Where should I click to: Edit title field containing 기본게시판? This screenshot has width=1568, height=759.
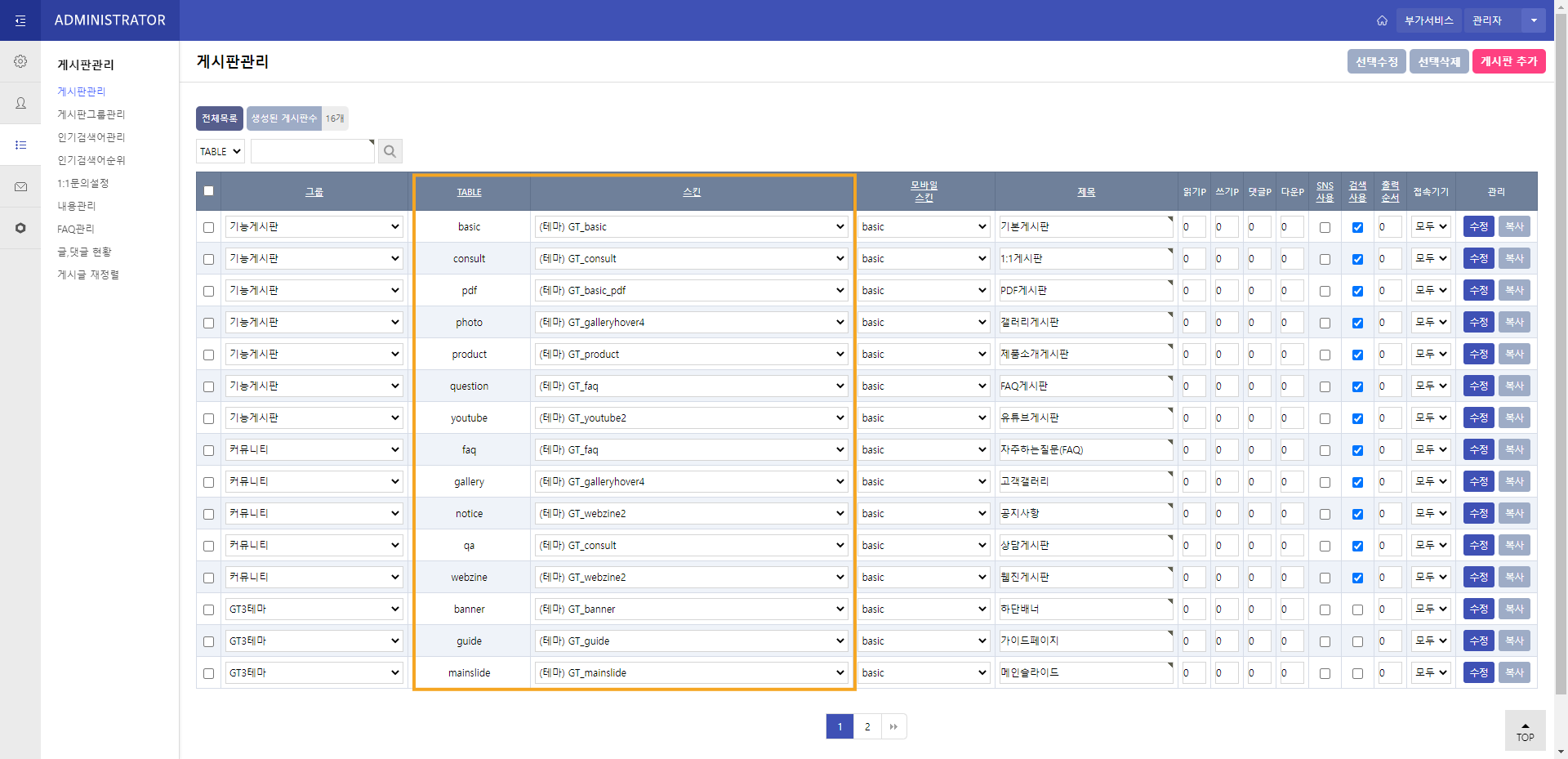tap(1086, 226)
